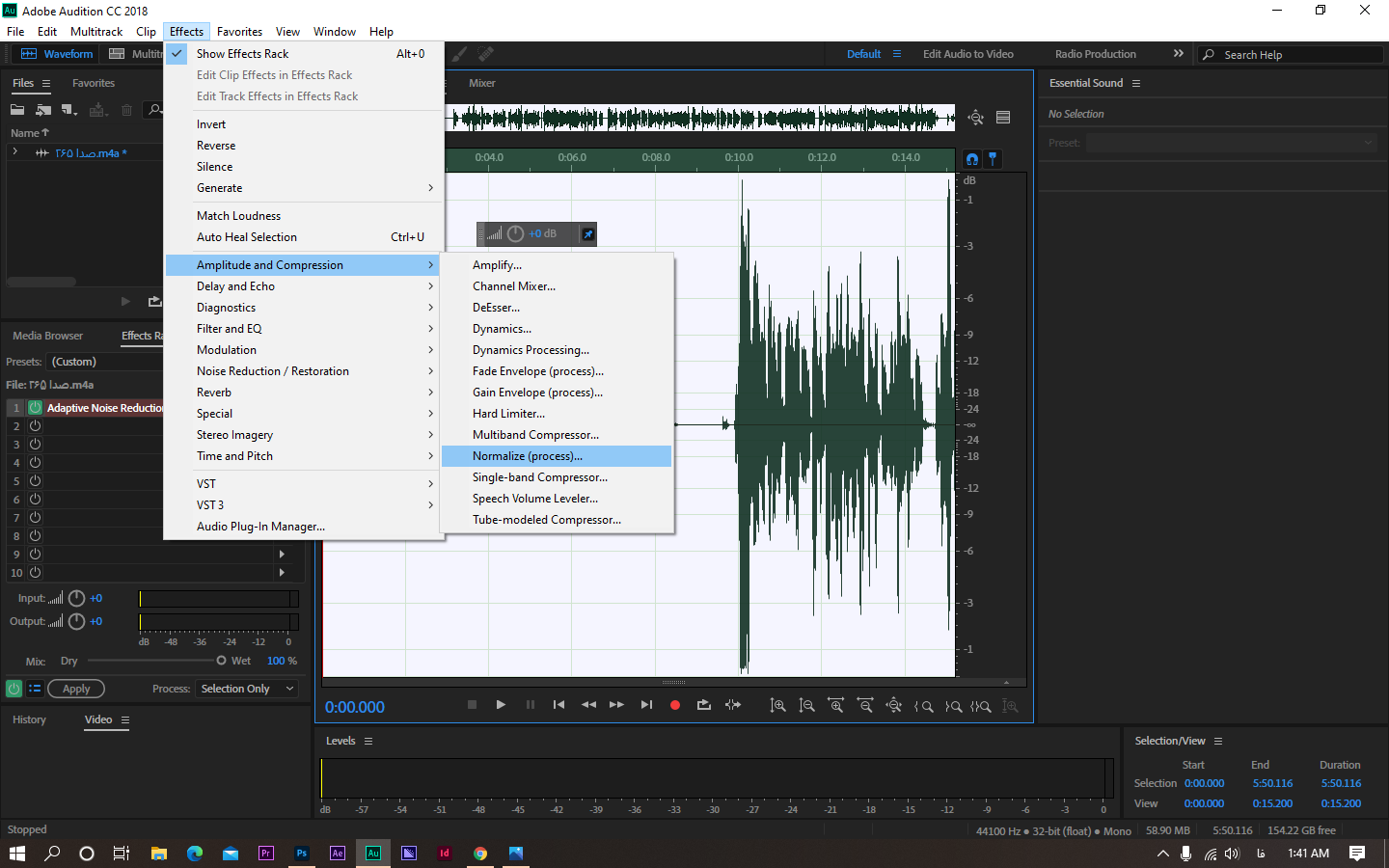Screen dimensions: 1389x868
Task: Open the Noise Reduction / Restoration submenu
Action: pyautogui.click(x=304, y=371)
